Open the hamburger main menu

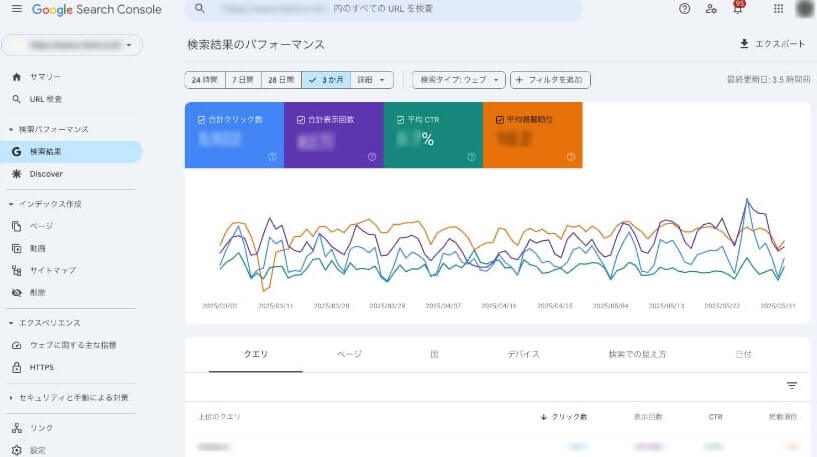click(17, 9)
